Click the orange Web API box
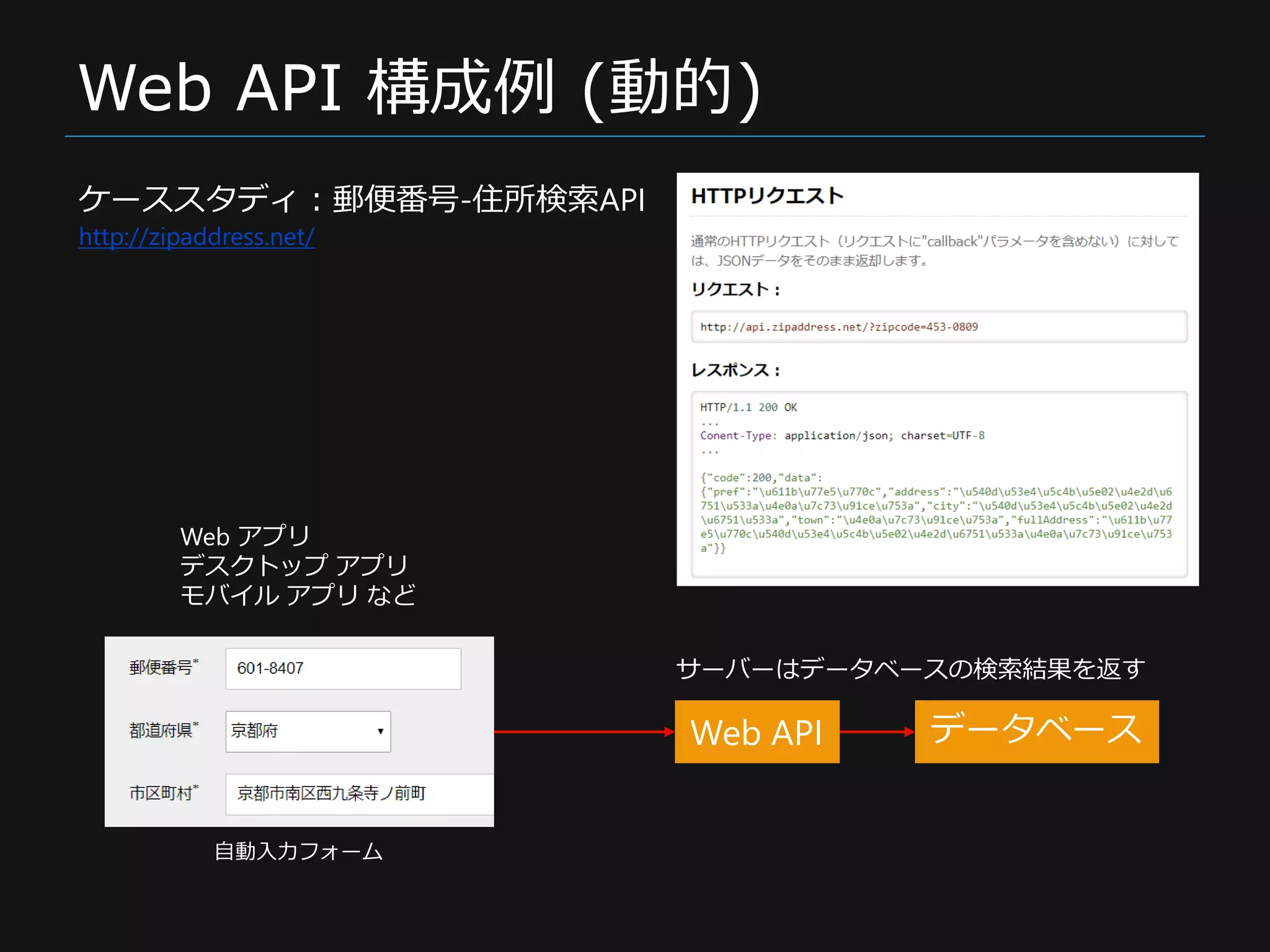Viewport: 1270px width, 952px height. tap(757, 732)
